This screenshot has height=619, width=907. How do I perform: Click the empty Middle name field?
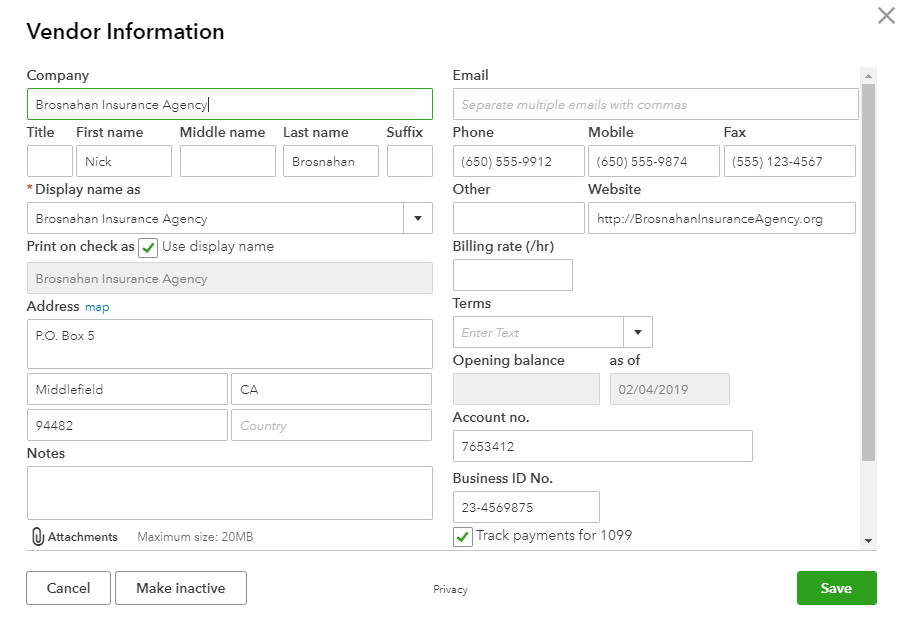(228, 161)
